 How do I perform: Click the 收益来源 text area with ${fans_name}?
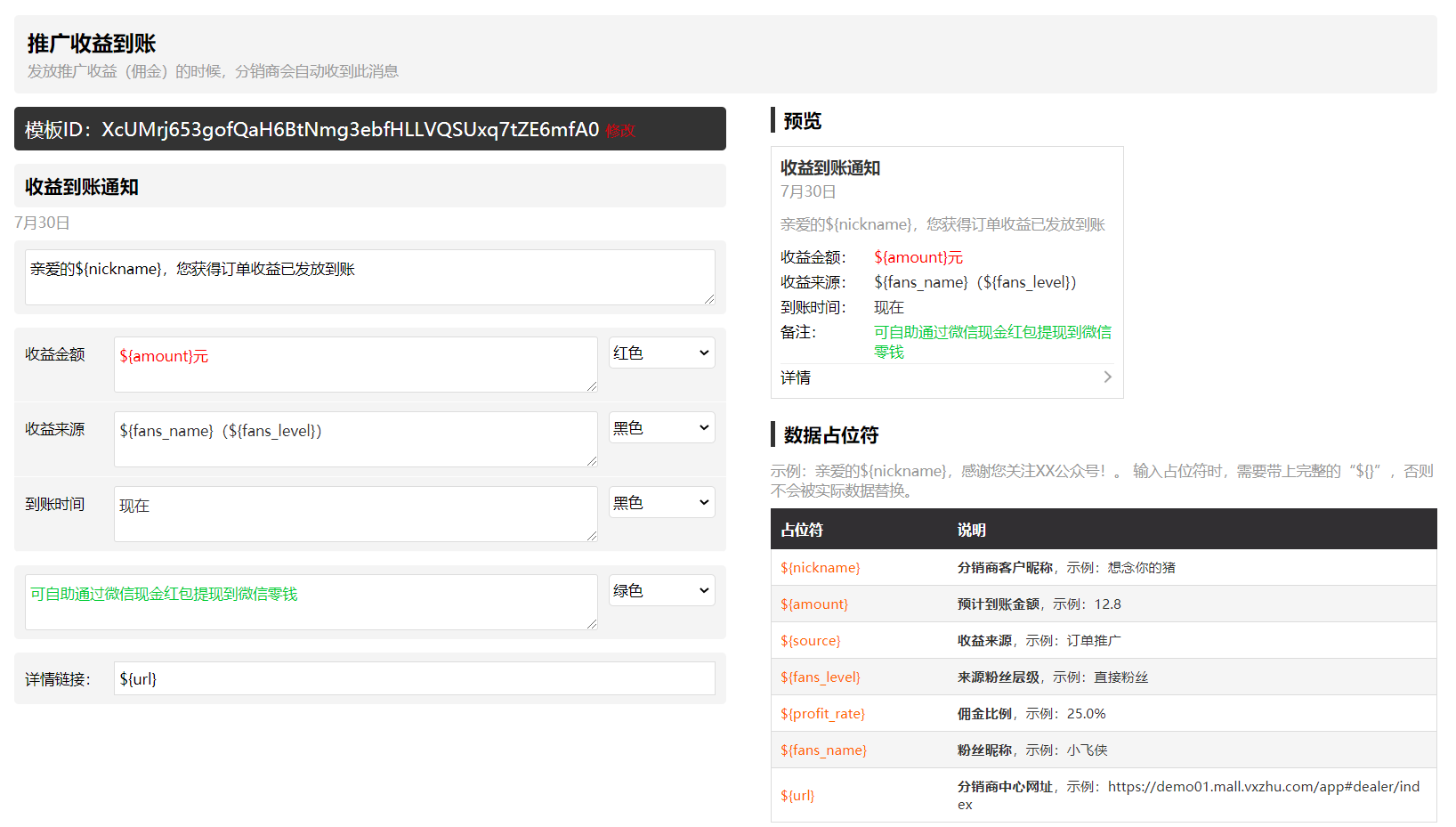[x=355, y=439]
